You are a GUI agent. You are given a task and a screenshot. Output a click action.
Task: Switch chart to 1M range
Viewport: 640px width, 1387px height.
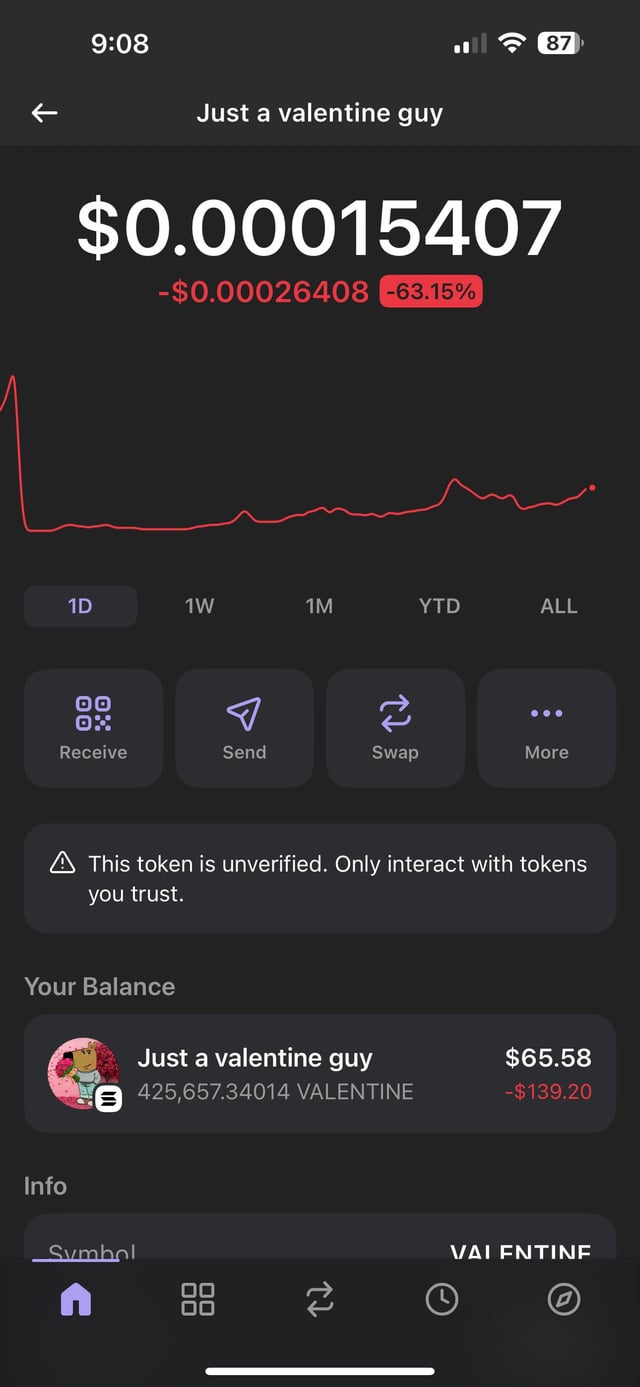(x=319, y=606)
